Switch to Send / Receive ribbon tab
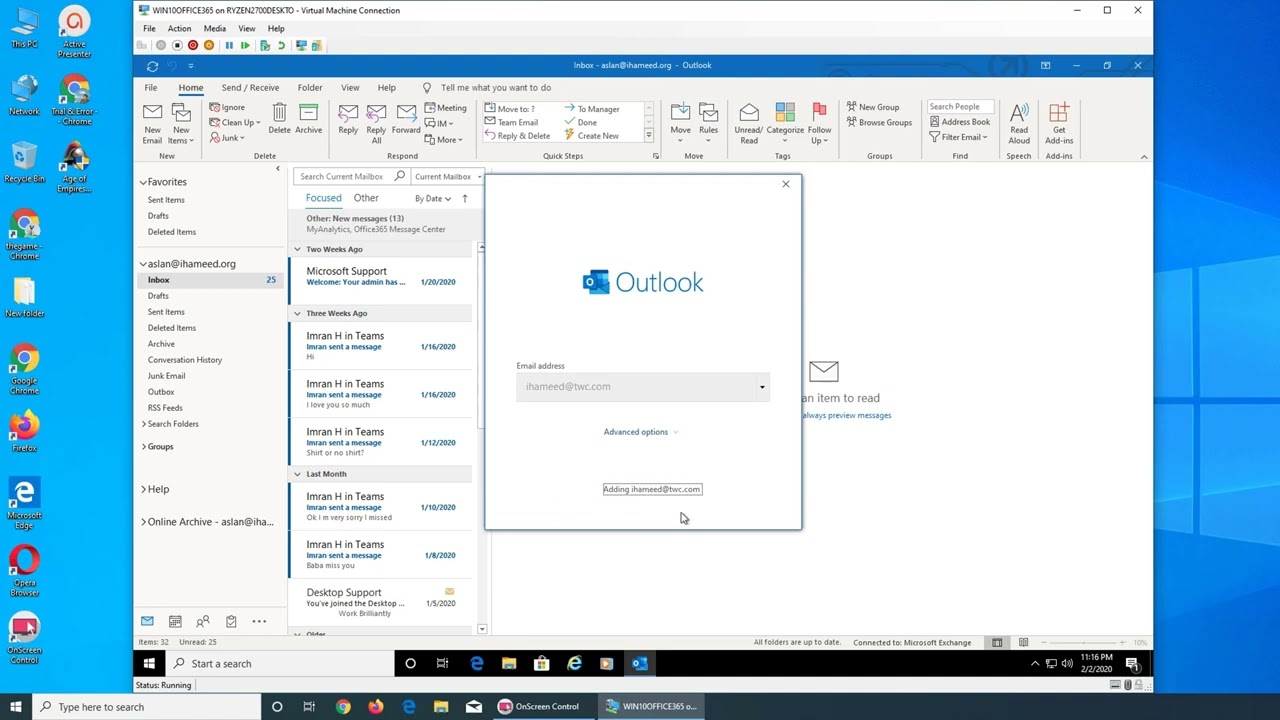 click(x=250, y=88)
